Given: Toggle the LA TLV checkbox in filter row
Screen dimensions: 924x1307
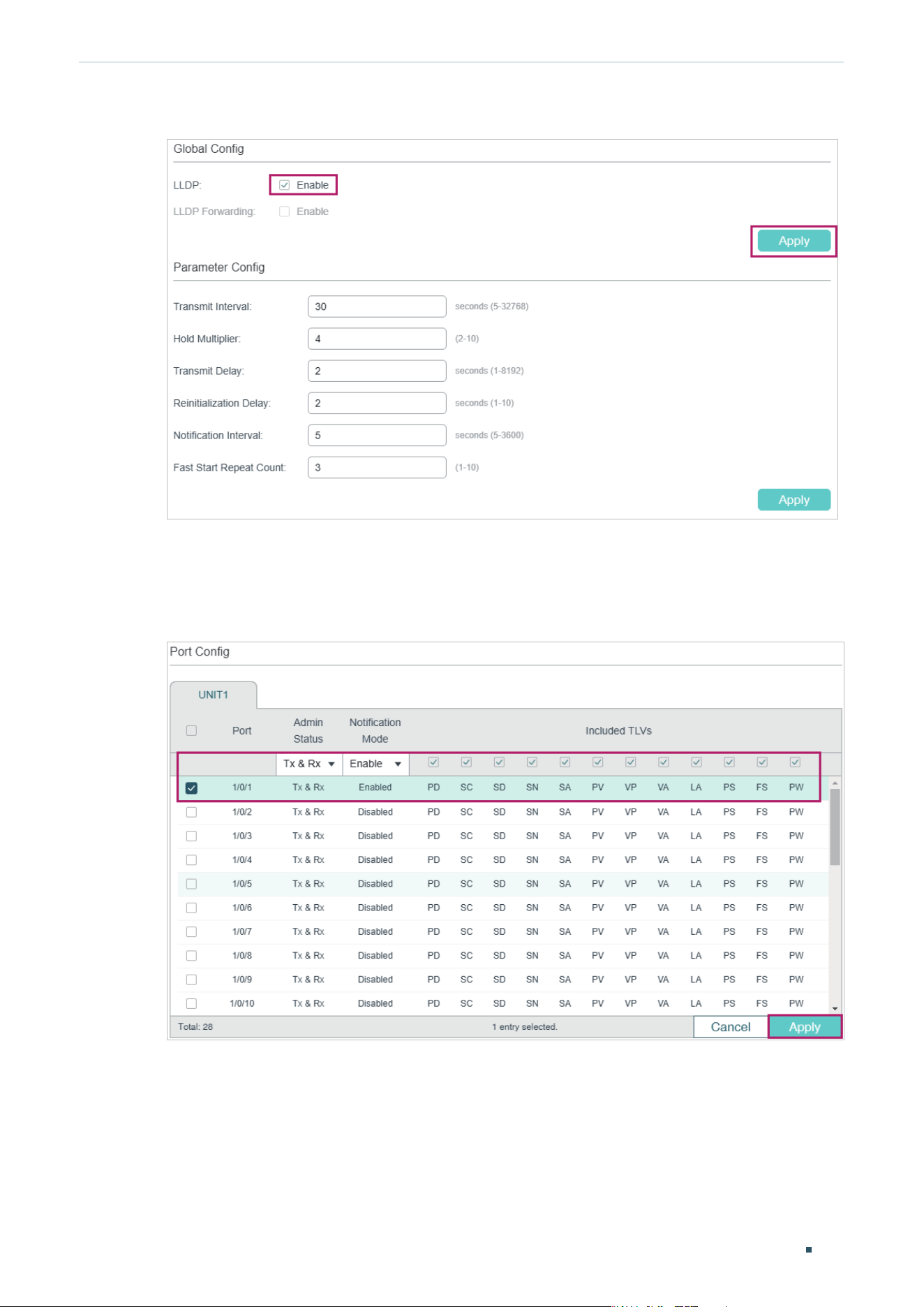Looking at the screenshot, I should coord(696,762).
